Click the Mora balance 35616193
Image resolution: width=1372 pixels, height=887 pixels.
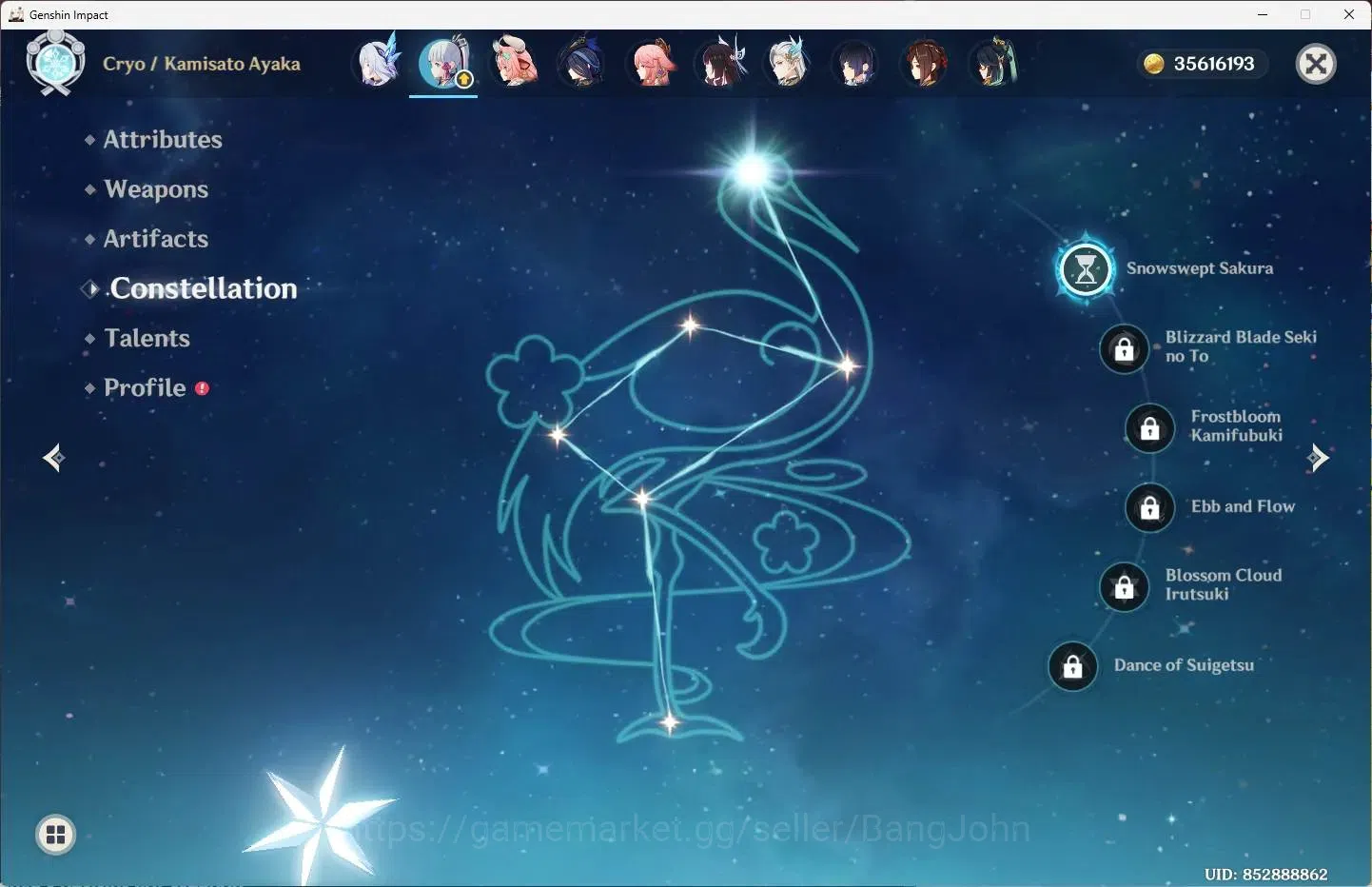click(1214, 64)
